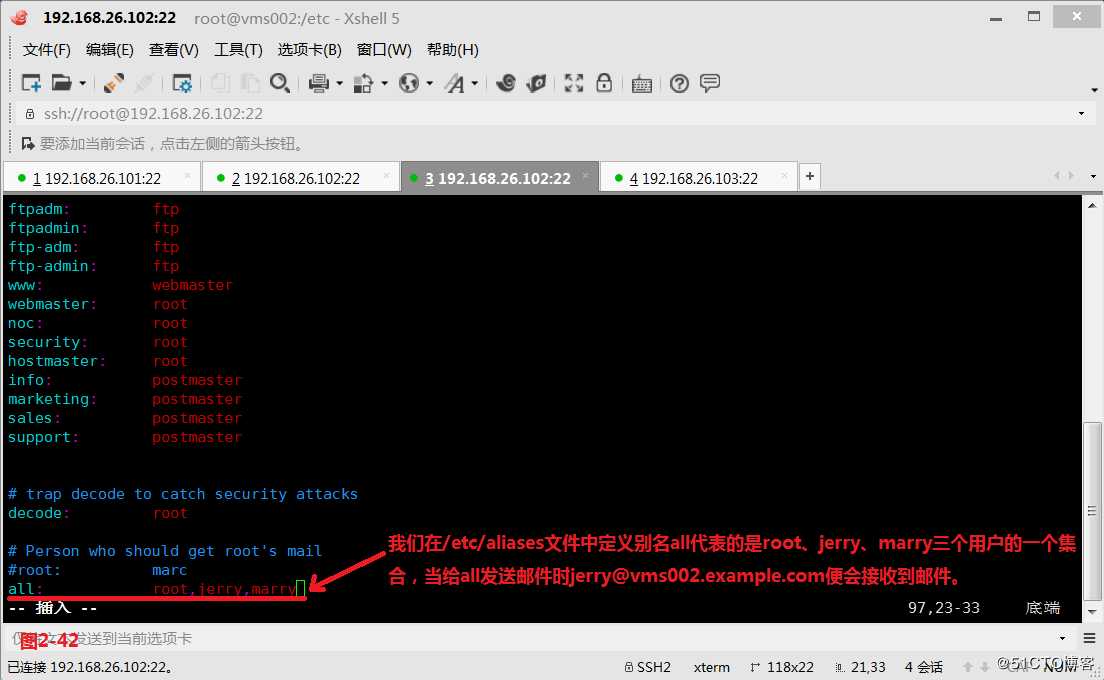Click the '#root:' commented line
This screenshot has height=680, width=1104.
(98, 570)
